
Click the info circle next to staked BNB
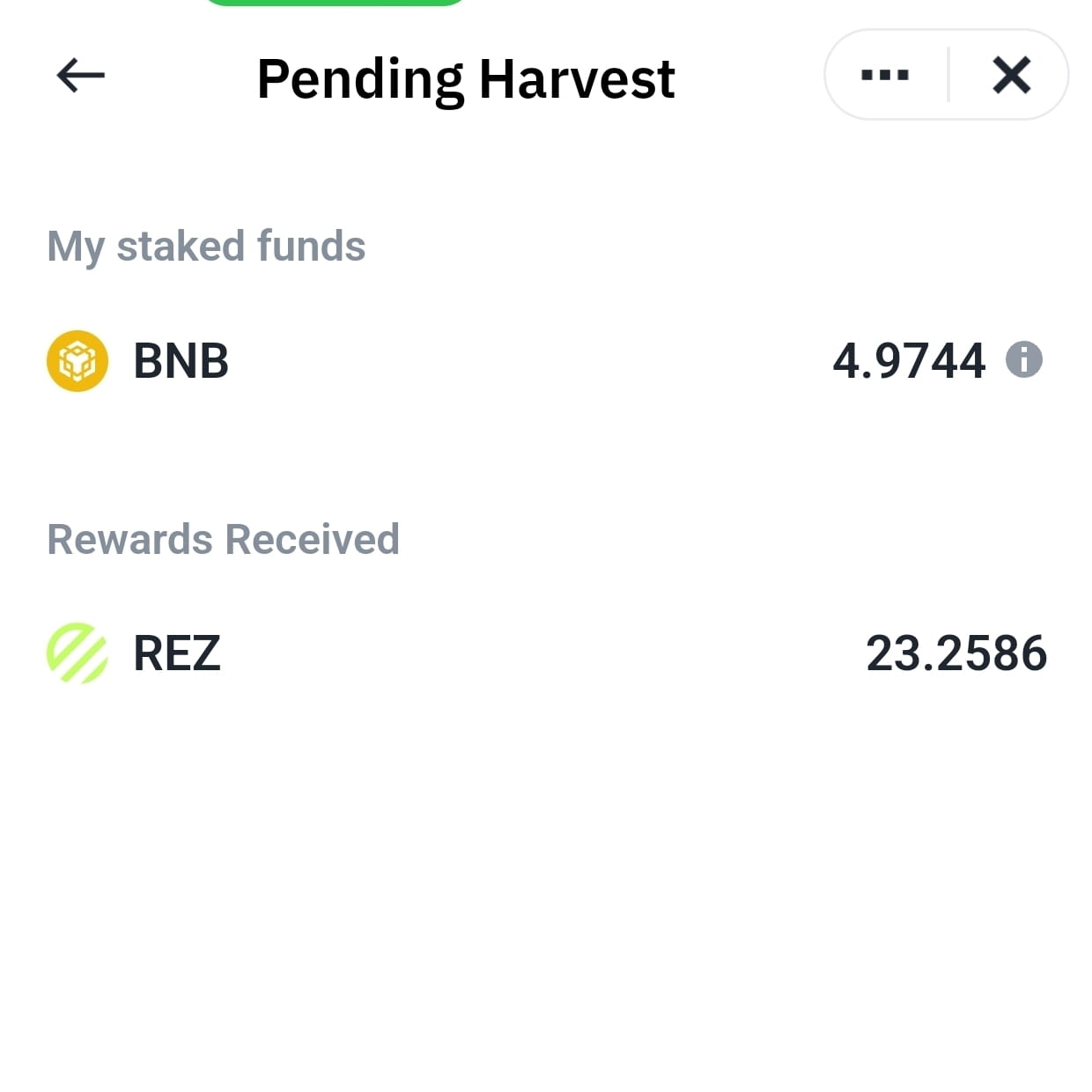pyautogui.click(x=1024, y=360)
